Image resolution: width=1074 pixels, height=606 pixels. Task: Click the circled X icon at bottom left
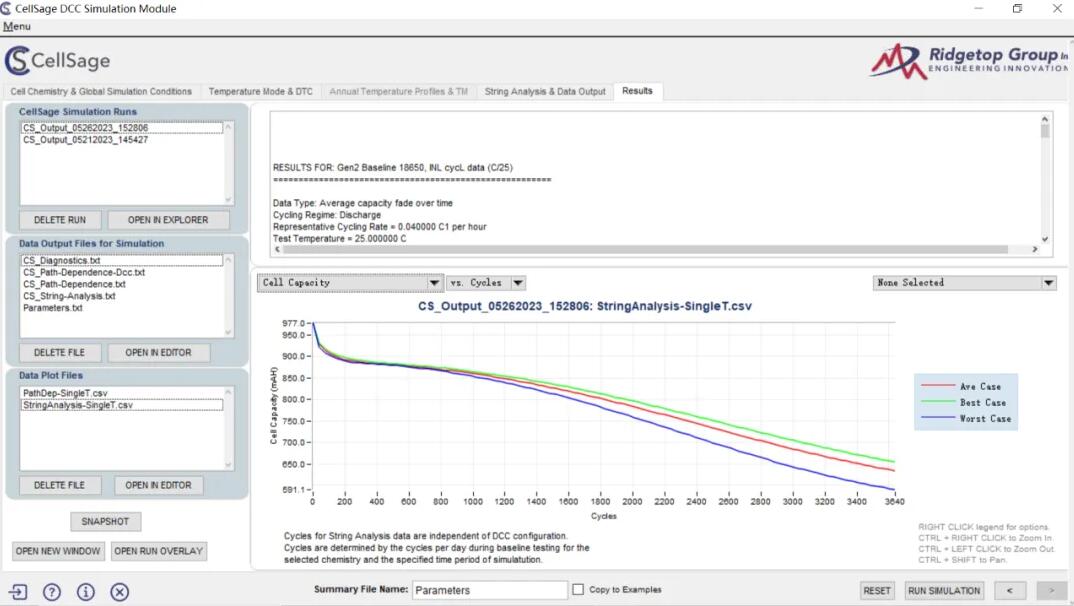(x=120, y=591)
